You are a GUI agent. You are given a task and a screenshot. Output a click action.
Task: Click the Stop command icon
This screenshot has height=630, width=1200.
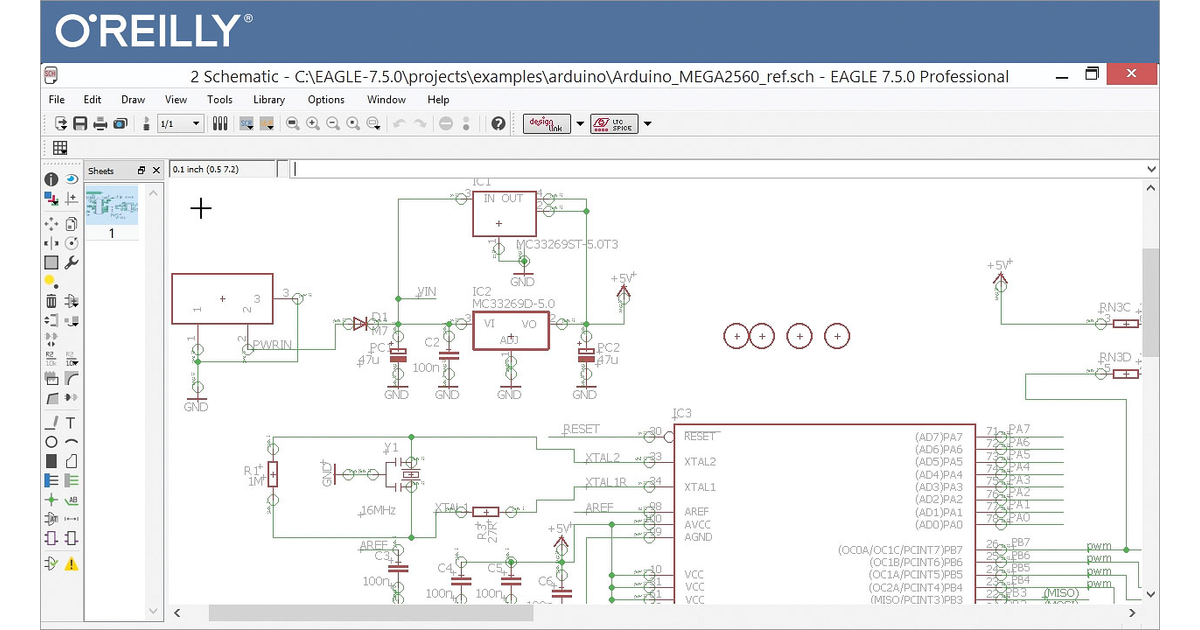pos(446,123)
